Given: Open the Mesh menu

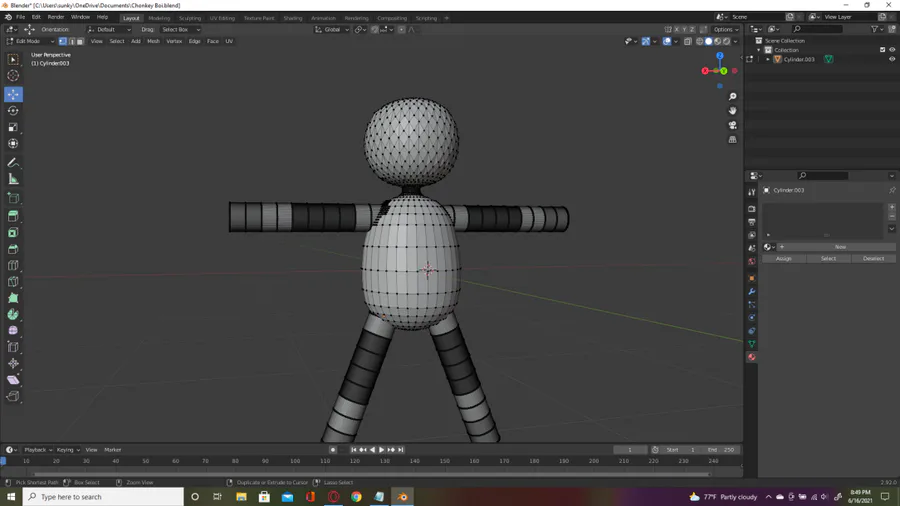Looking at the screenshot, I should click(153, 41).
